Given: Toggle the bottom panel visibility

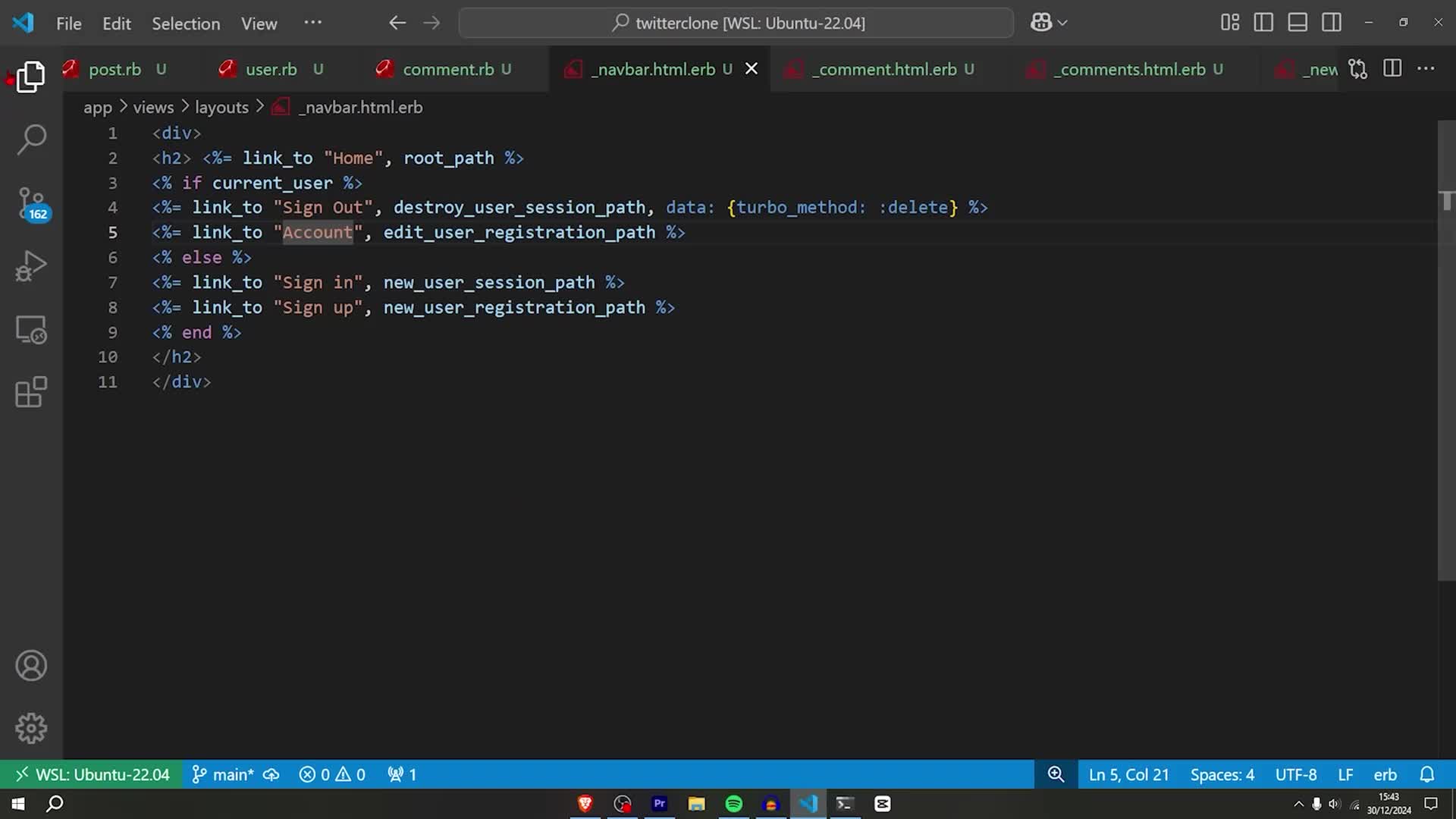Looking at the screenshot, I should [x=1297, y=22].
